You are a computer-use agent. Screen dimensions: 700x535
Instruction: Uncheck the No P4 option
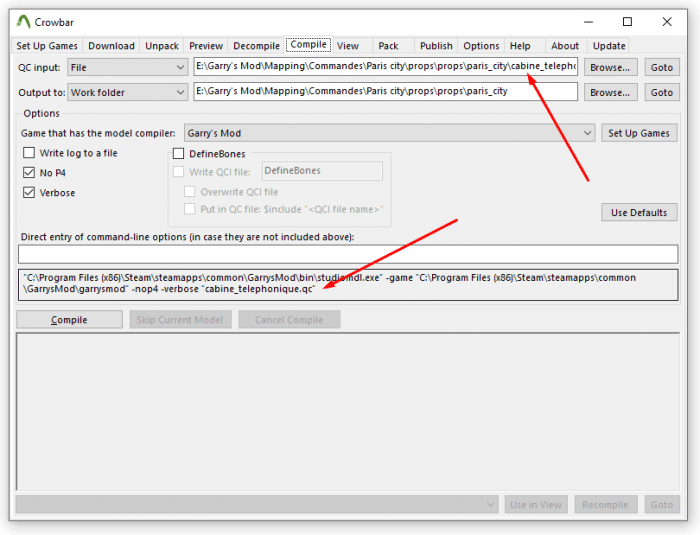tap(29, 172)
